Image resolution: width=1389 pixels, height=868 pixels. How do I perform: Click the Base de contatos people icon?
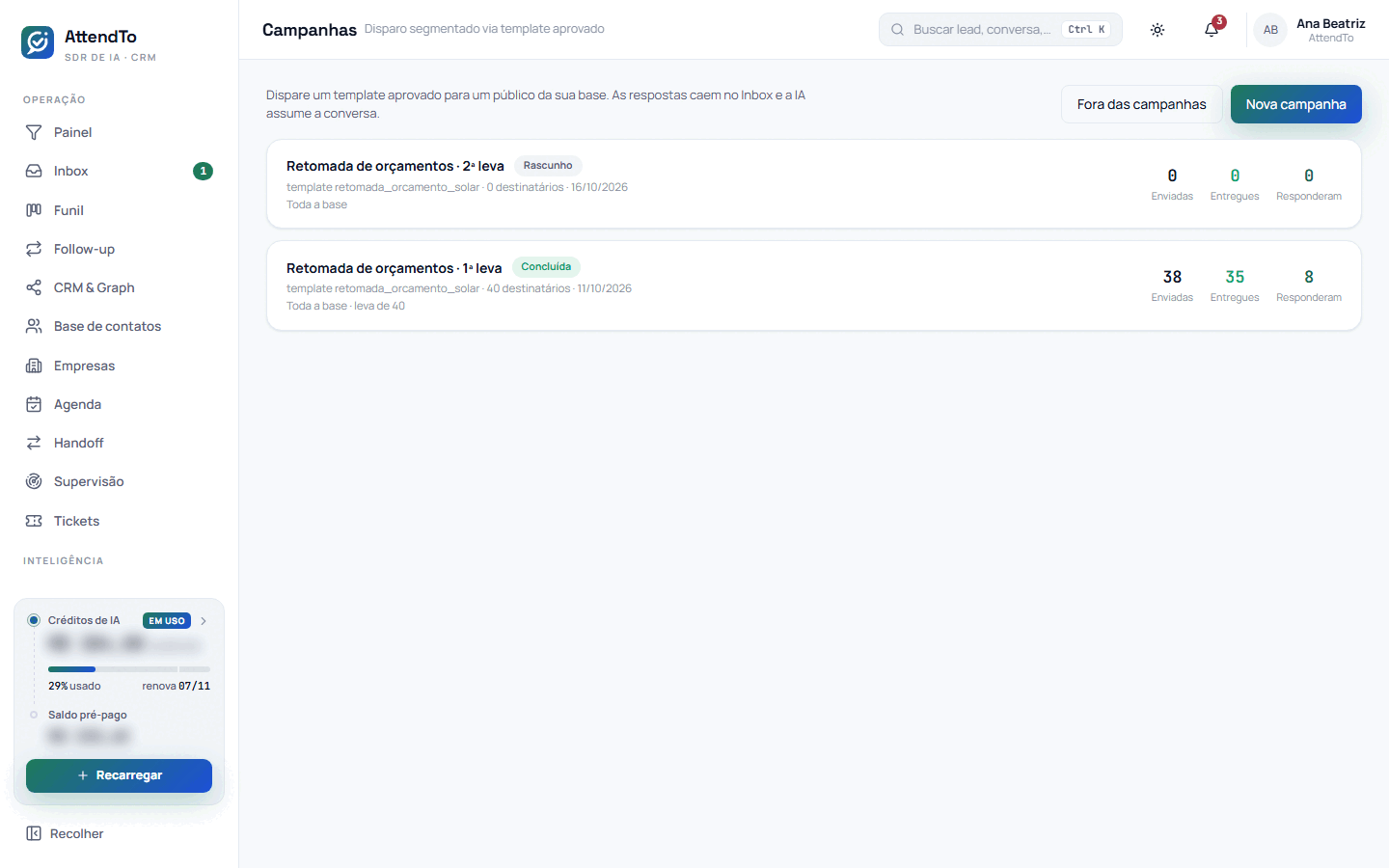[34, 326]
